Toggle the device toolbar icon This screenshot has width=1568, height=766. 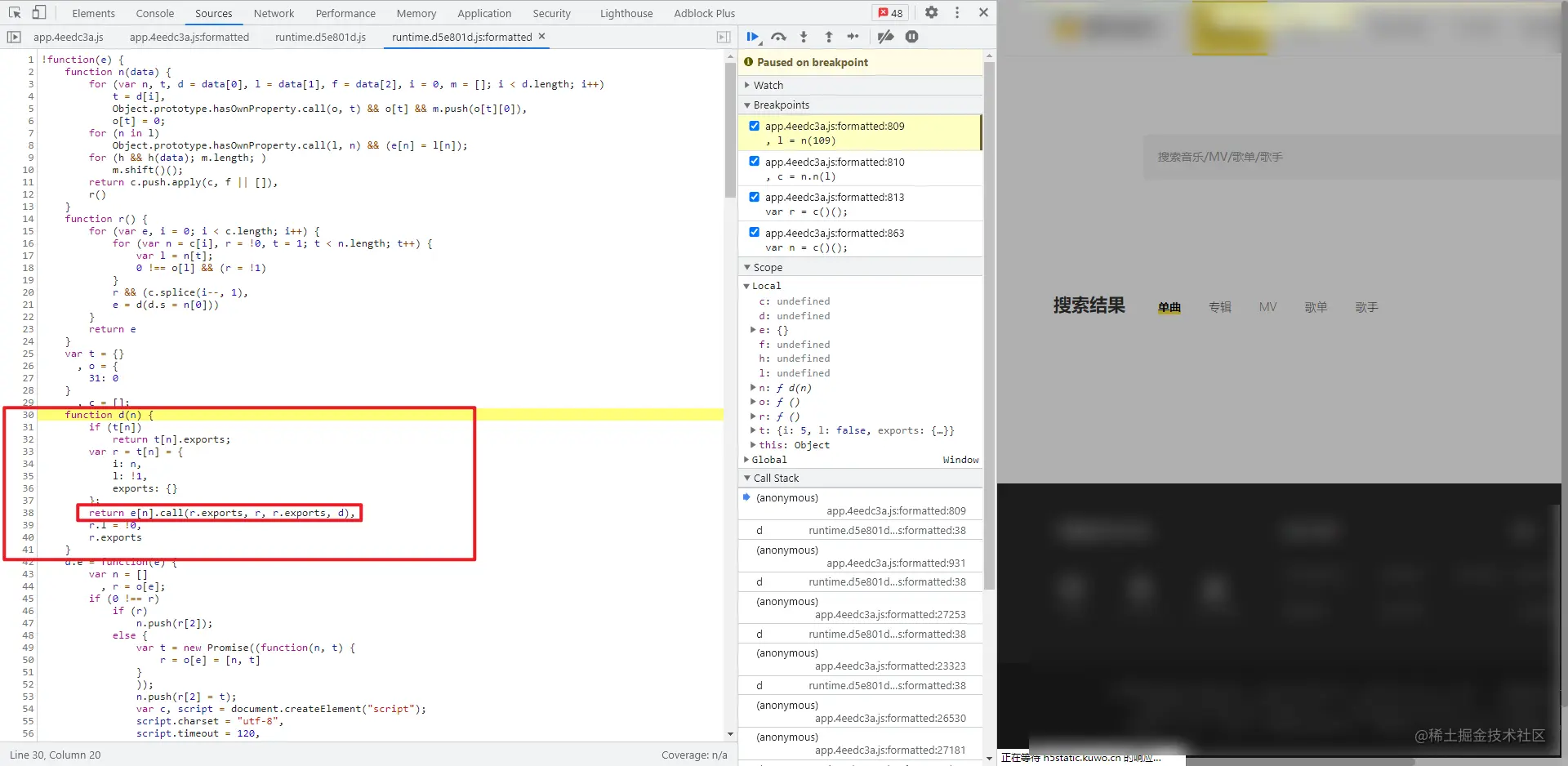[x=38, y=13]
